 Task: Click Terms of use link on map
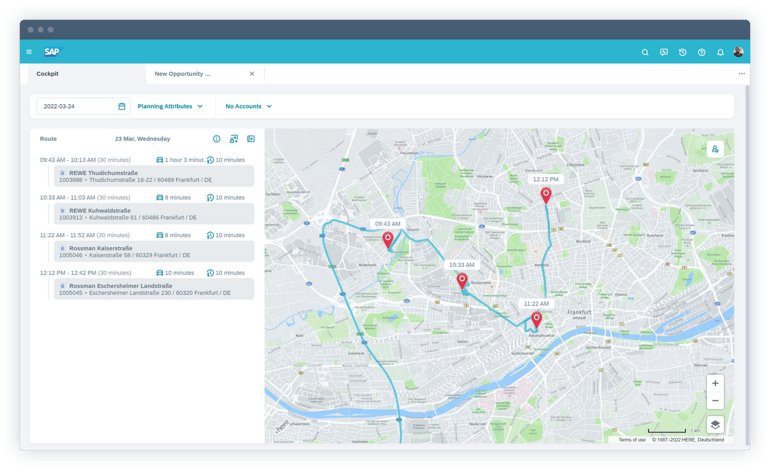pyautogui.click(x=632, y=440)
